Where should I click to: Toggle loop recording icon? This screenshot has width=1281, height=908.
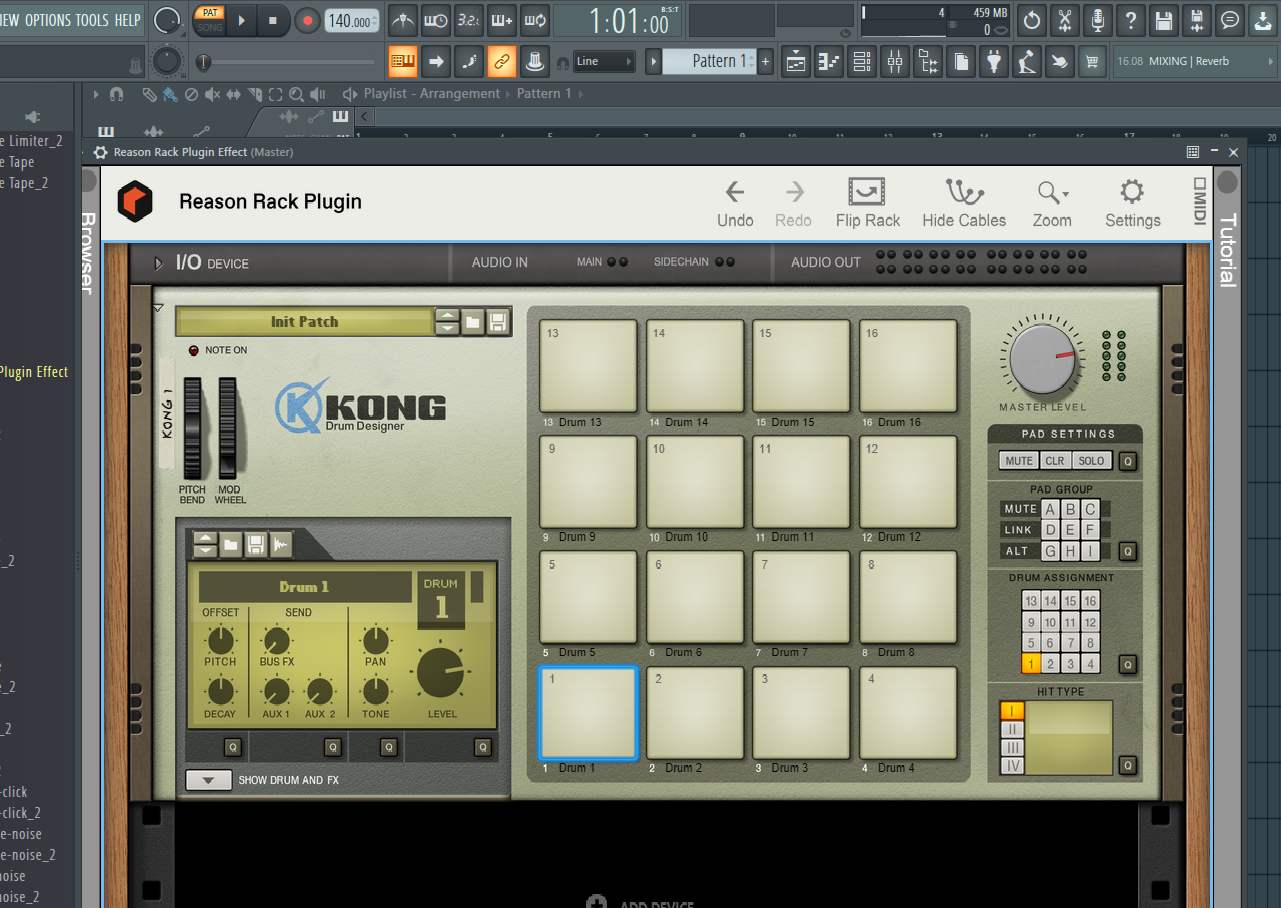(x=534, y=20)
